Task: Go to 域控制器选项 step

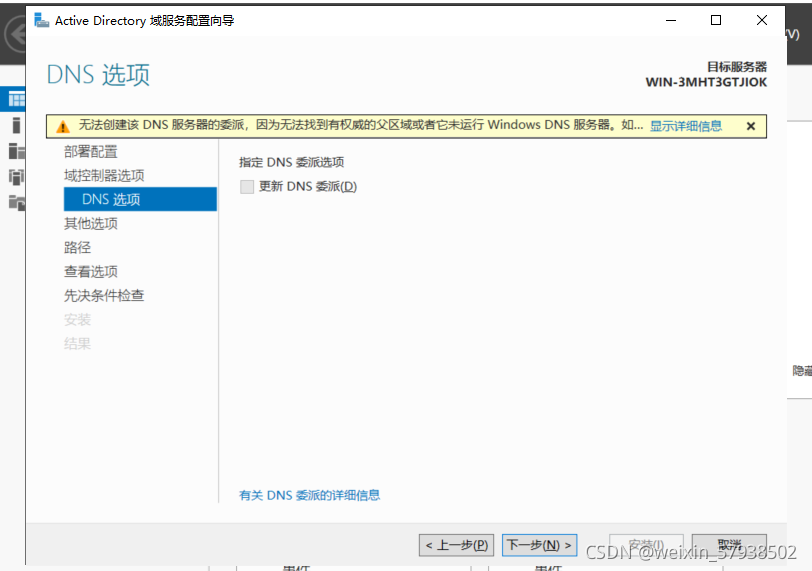Action: pos(104,175)
